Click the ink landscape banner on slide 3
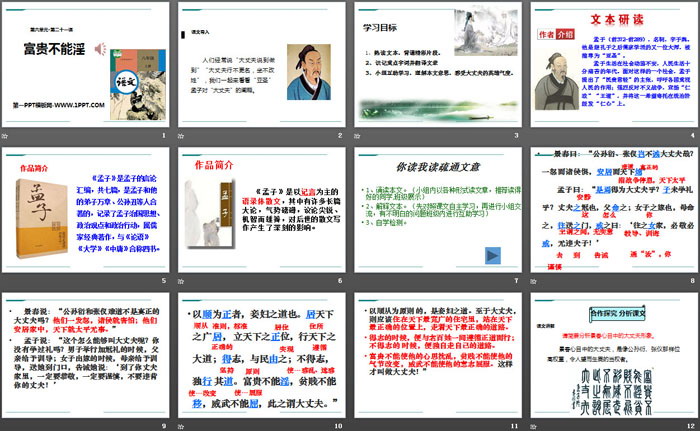 click(438, 110)
